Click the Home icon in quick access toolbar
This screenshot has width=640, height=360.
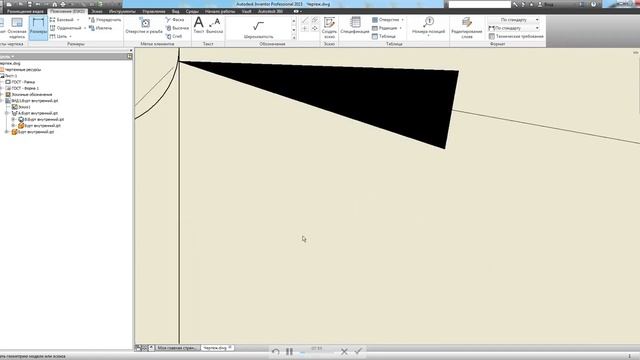point(55,4)
